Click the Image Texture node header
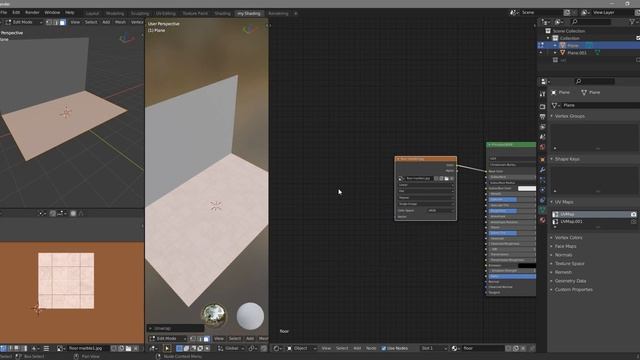Screen dimensions: 640x360 pyautogui.click(x=426, y=159)
